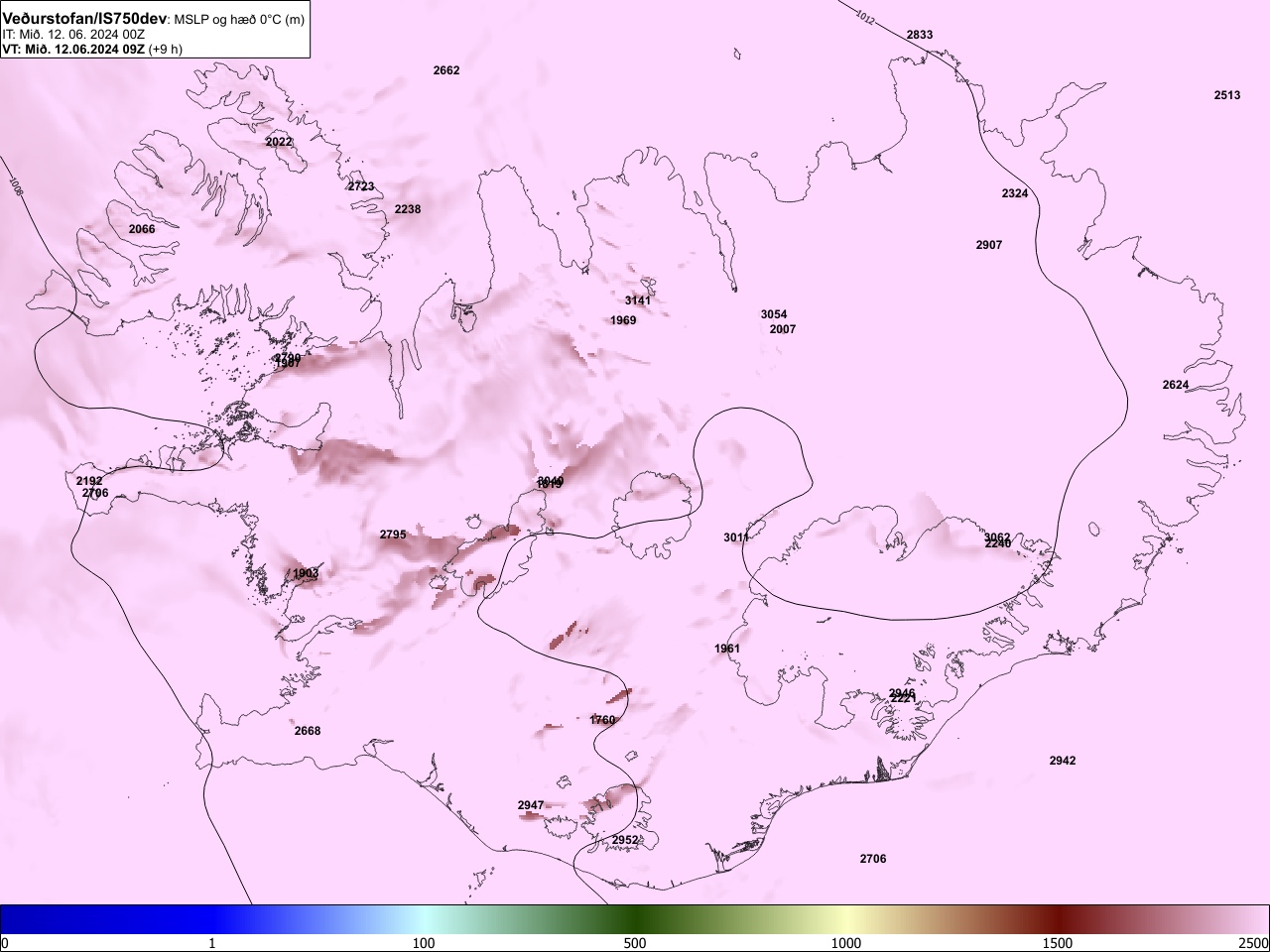Click the 1969 height value

[x=623, y=320]
